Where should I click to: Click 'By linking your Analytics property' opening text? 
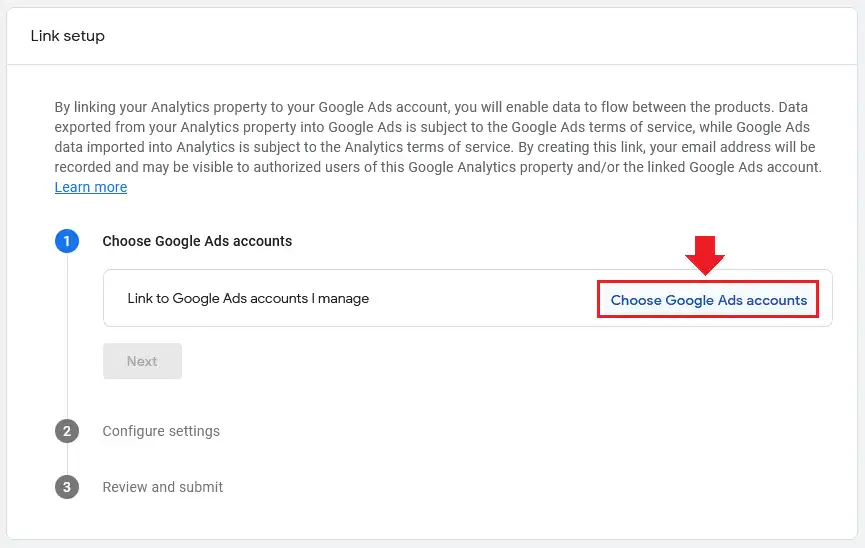pos(165,107)
